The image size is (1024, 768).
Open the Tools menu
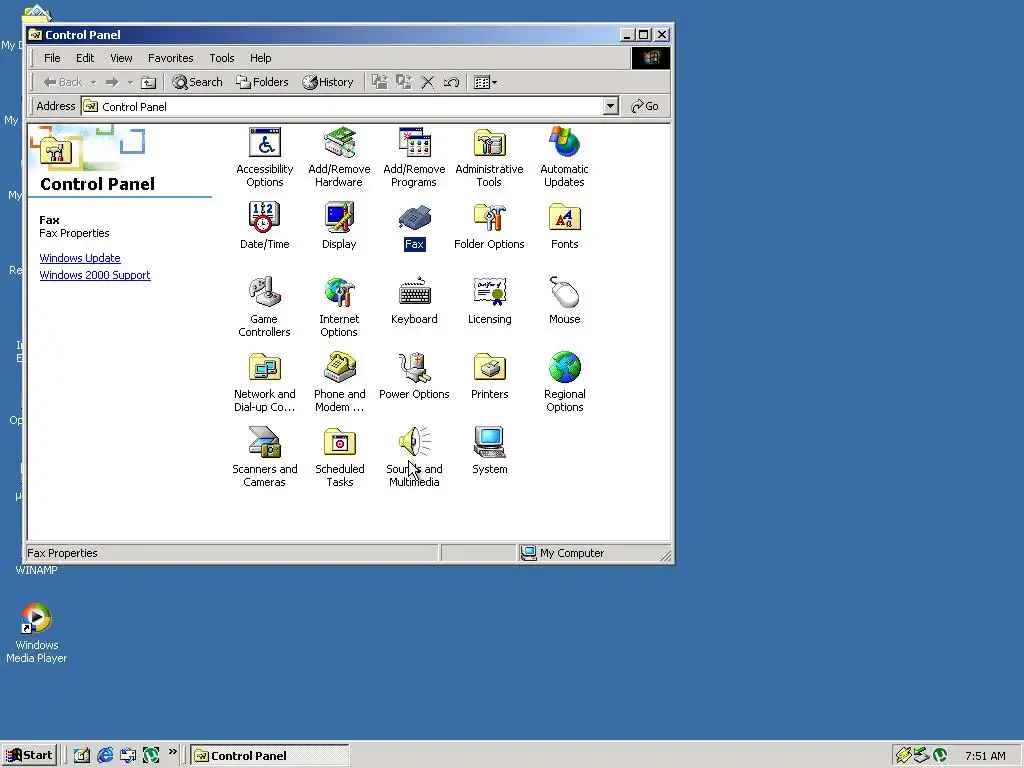pyautogui.click(x=221, y=58)
